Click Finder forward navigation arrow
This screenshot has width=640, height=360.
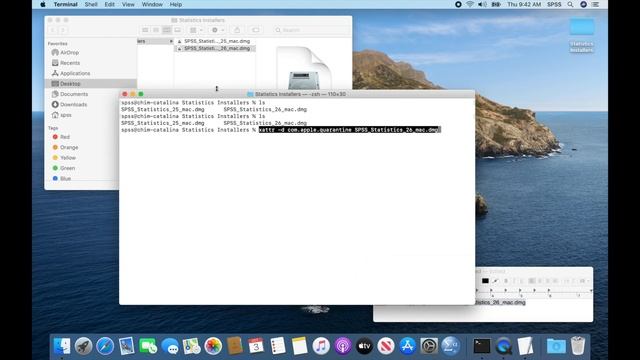click(62, 30)
